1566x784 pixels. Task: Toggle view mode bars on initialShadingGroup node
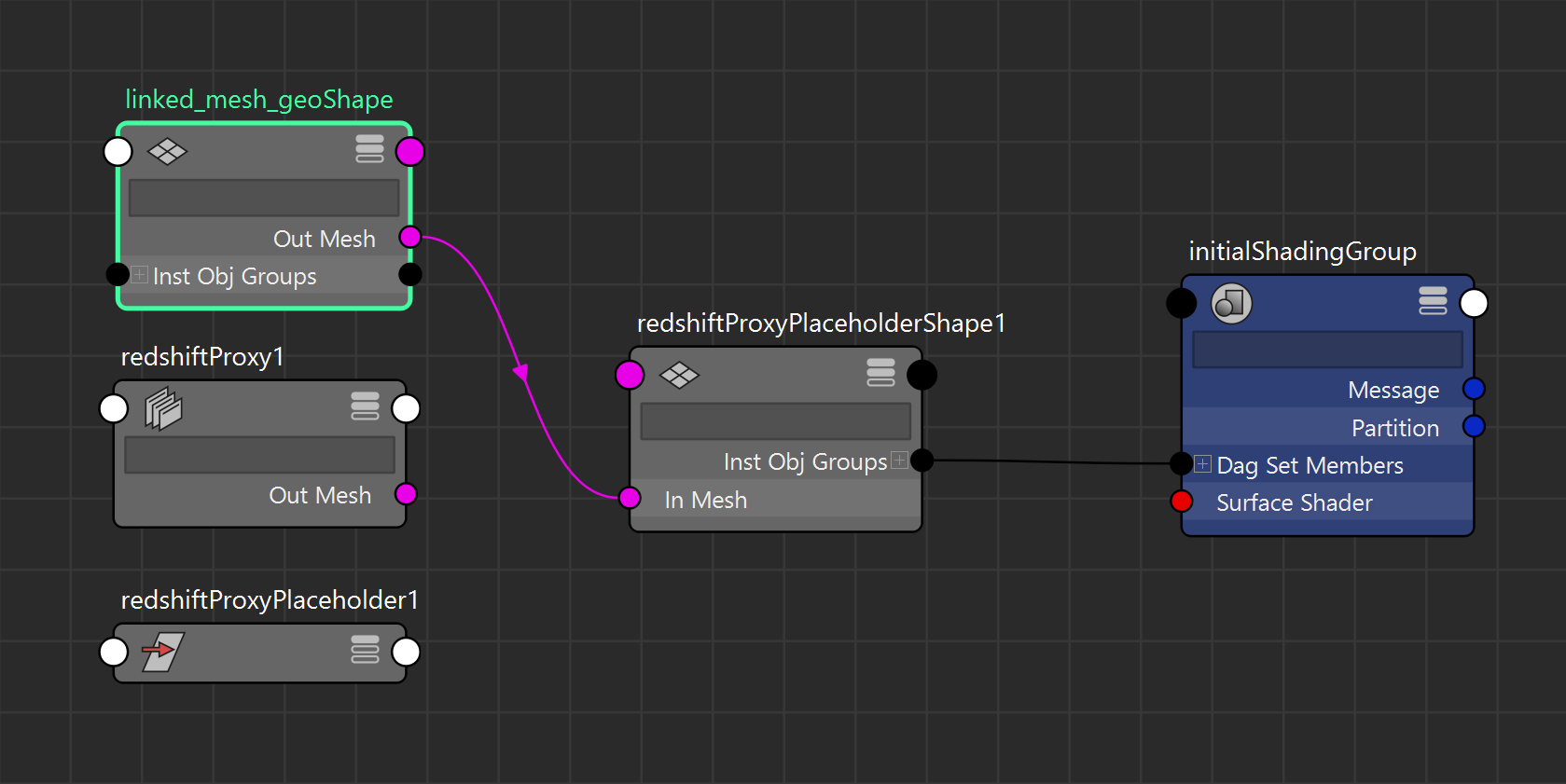click(1433, 301)
